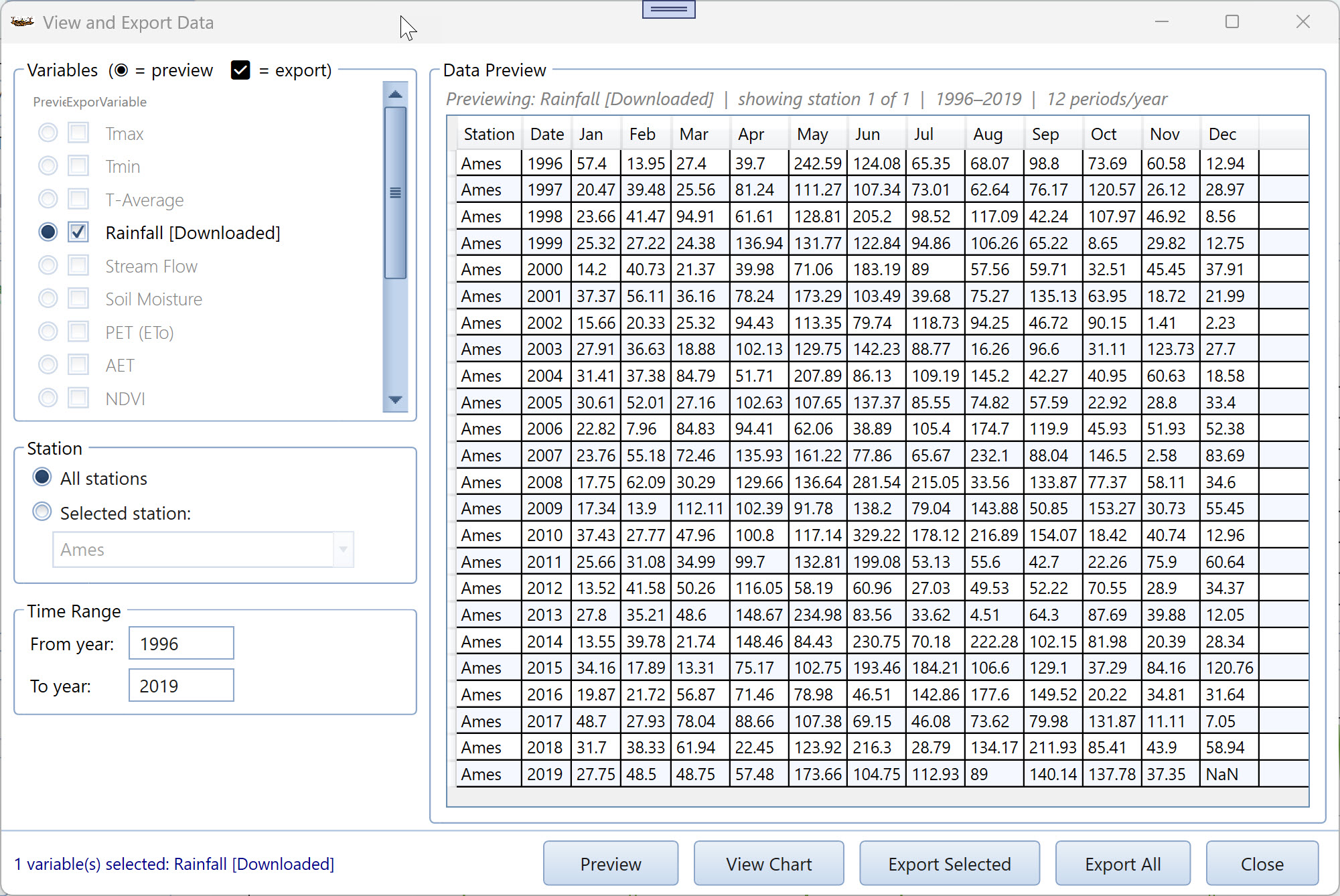Click the 4.51 Aug 2013 cell
The width and height of the screenshot is (1340, 896).
[x=994, y=615]
